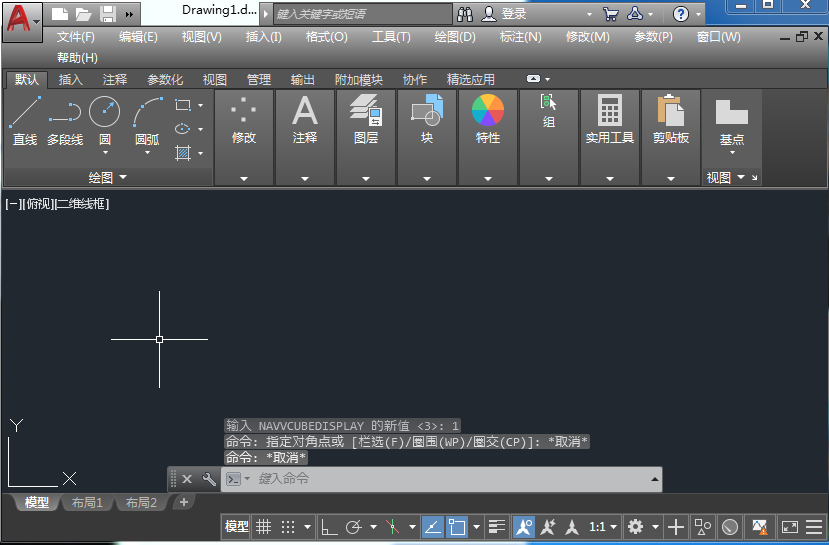The height and width of the screenshot is (545, 829).
Task: Open the 图层 (Layers) panel icon
Action: (366, 119)
